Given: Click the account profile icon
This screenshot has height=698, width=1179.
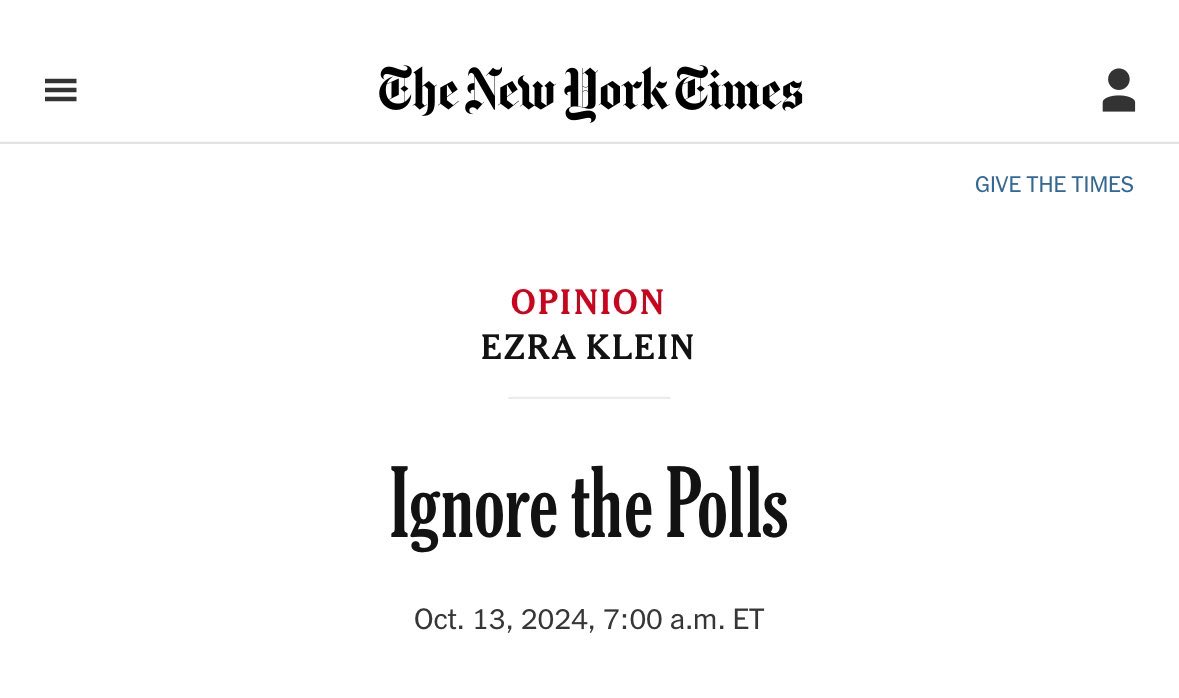Looking at the screenshot, I should [1118, 91].
